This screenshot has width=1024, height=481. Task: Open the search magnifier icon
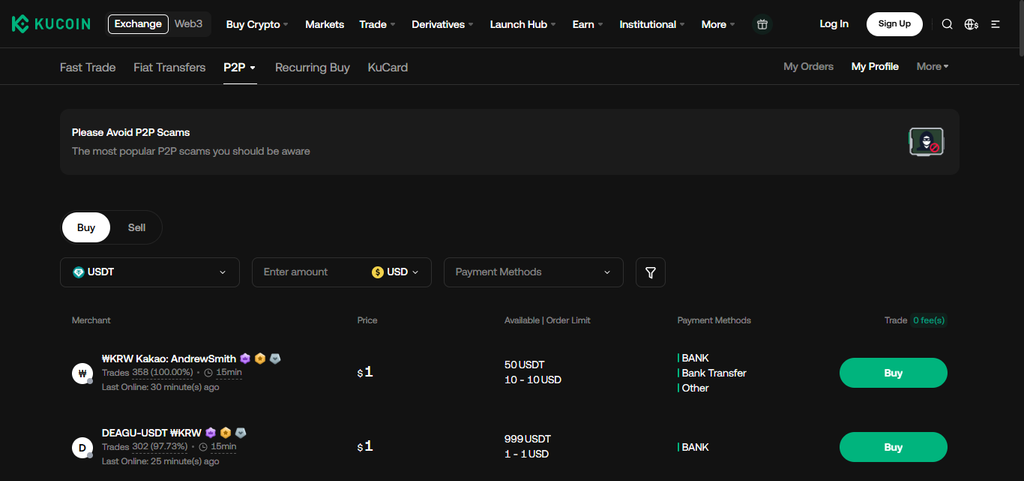[947, 24]
